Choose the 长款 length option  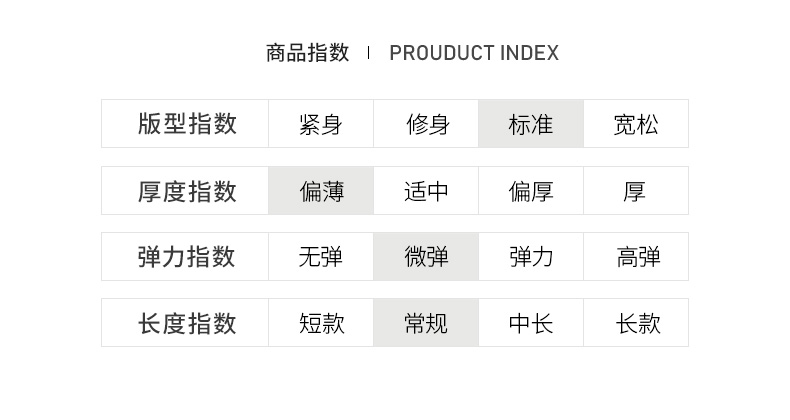[x=636, y=323]
